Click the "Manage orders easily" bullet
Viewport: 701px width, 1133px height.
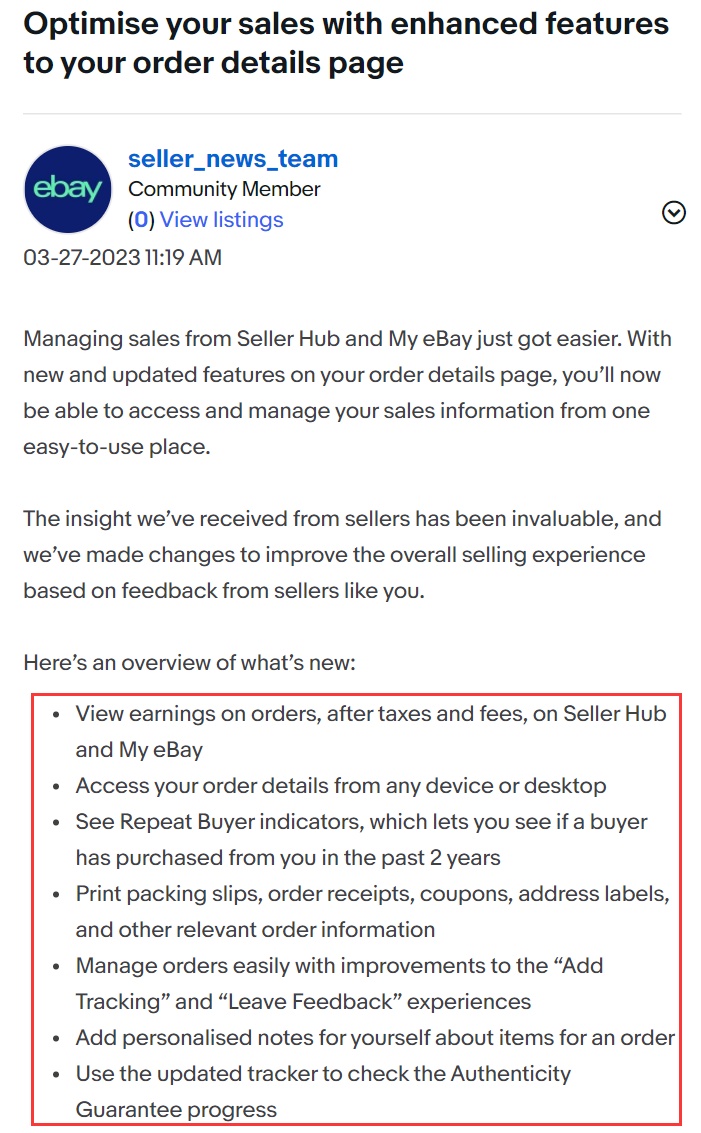coord(339,966)
